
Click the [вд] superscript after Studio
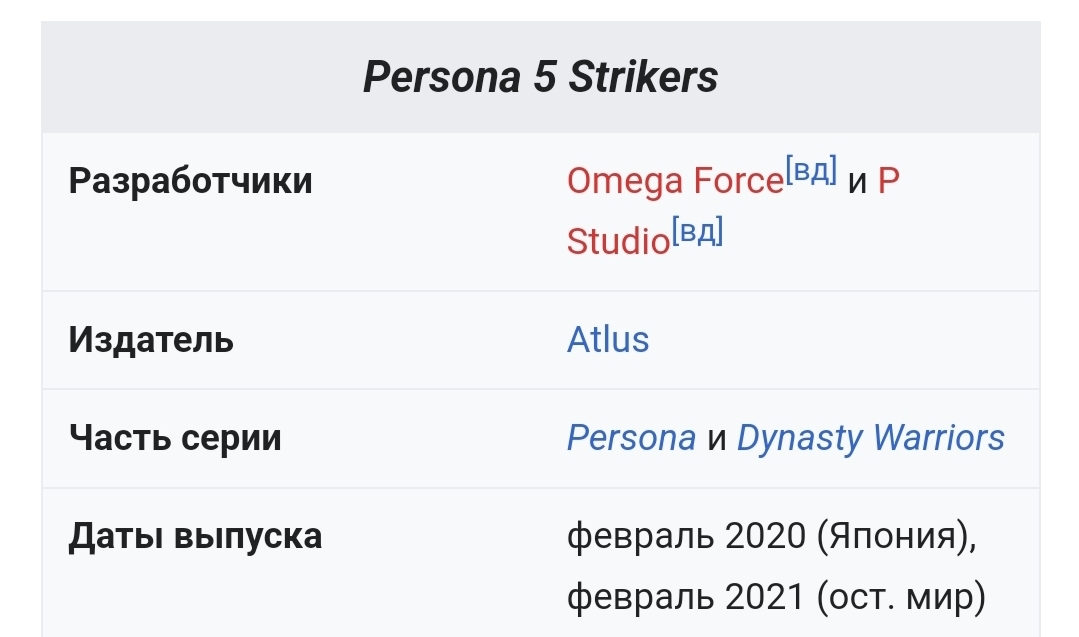coord(697,232)
